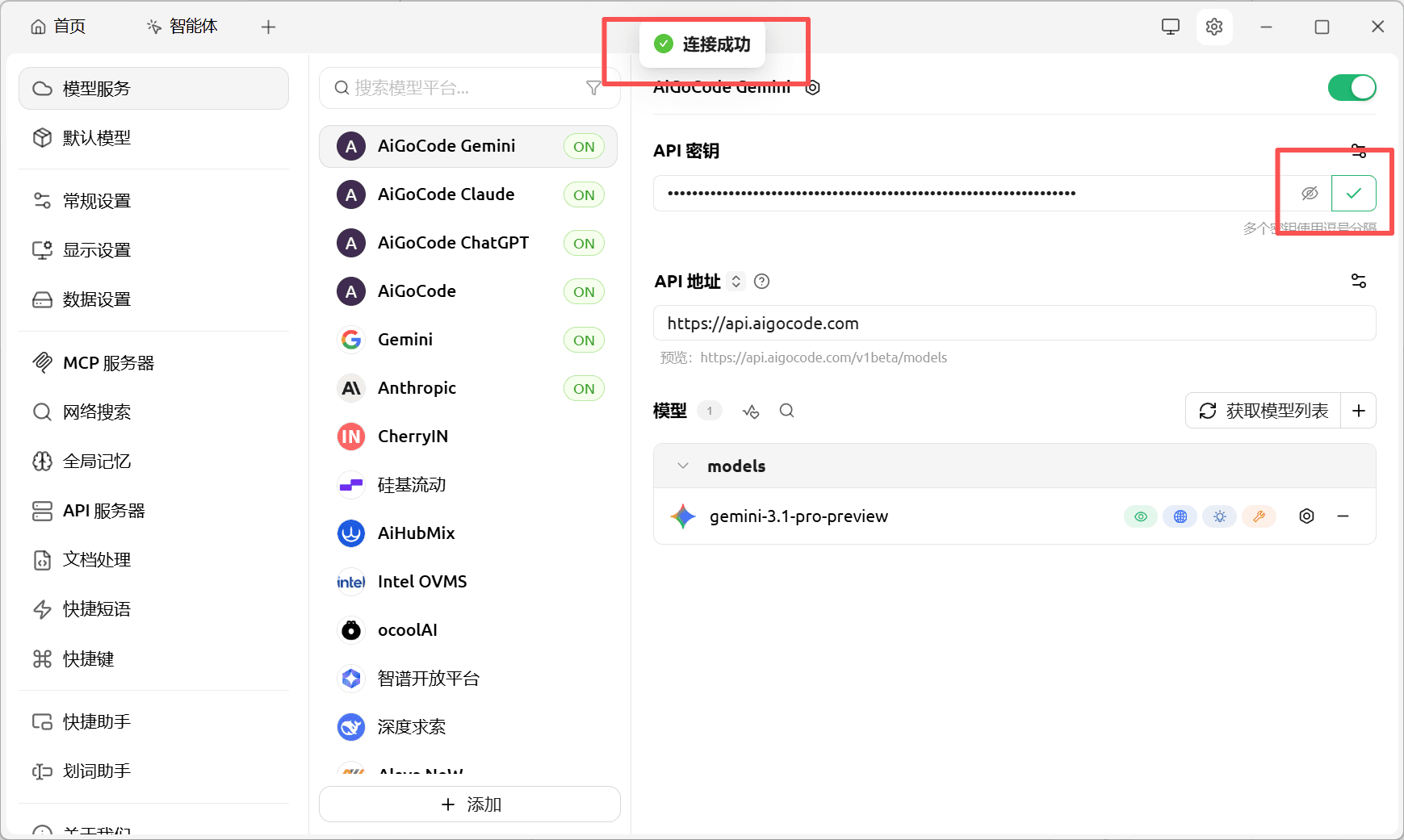Filter model platforms with funnel icon
This screenshot has height=840, width=1404.
coord(593,88)
